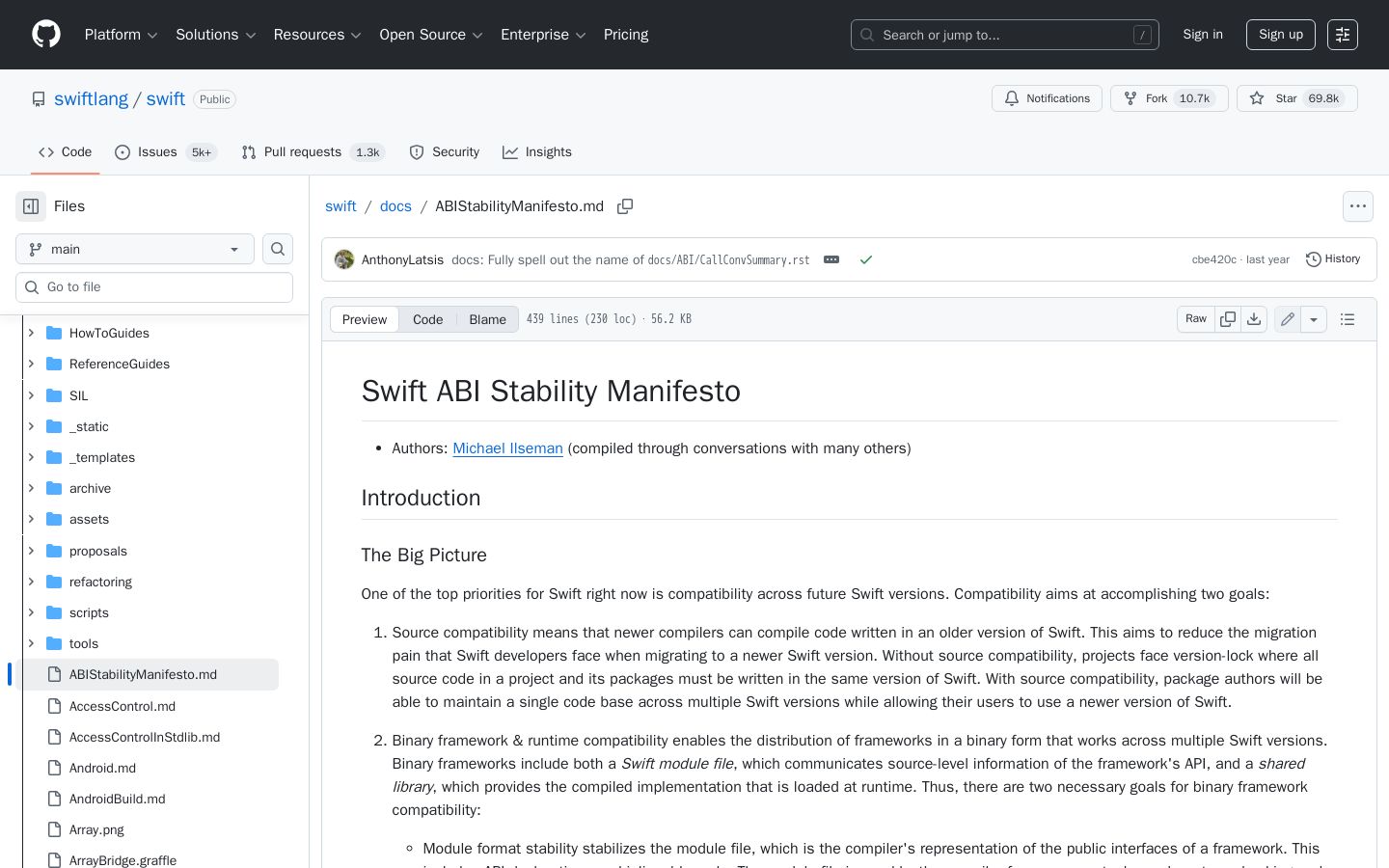Expand the _templates folder
This screenshot has width=1389, height=868.
pos(31,457)
